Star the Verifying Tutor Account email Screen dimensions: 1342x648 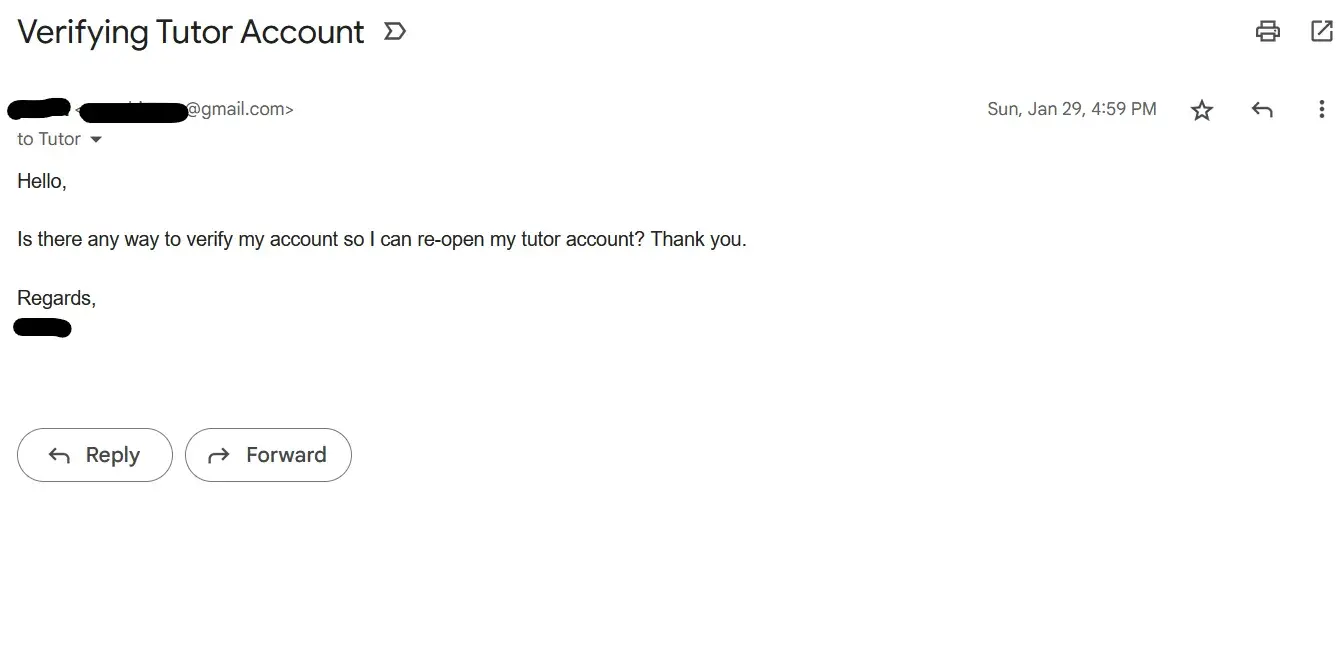[x=1202, y=110]
